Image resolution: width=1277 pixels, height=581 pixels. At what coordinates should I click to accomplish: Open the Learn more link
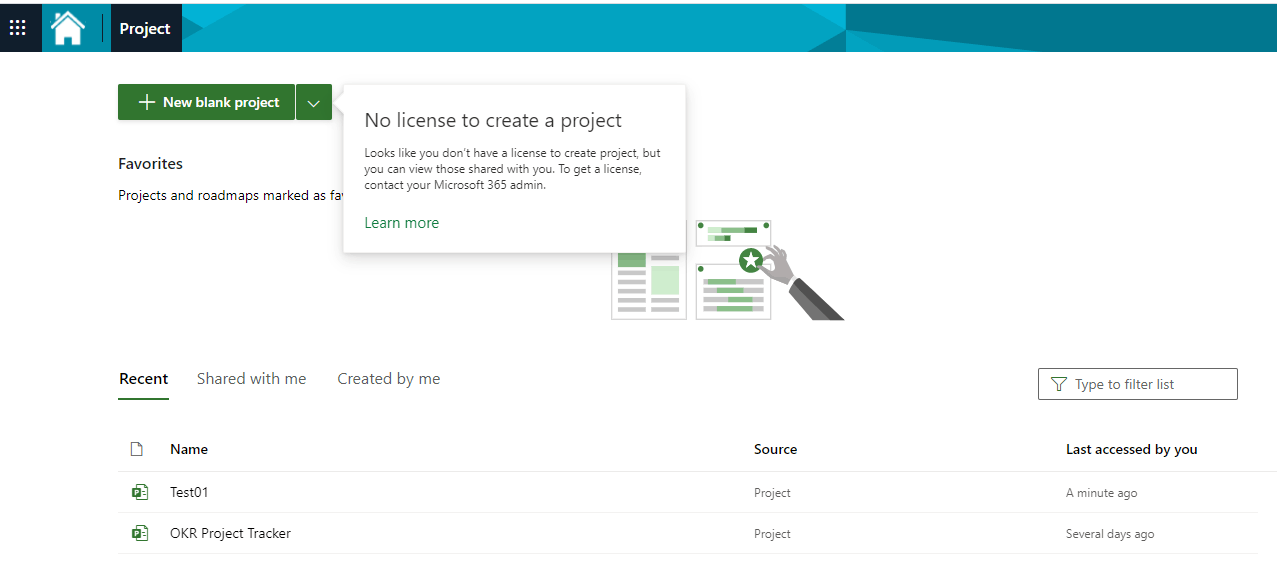pos(401,223)
